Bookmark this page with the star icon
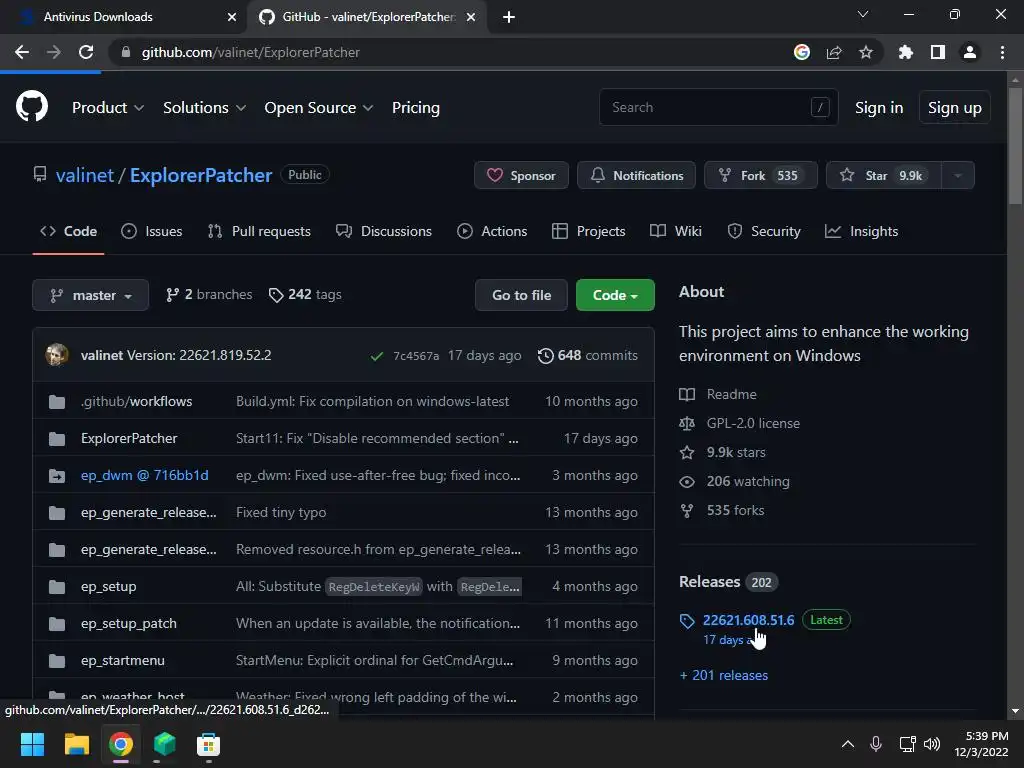This screenshot has width=1024, height=768. pos(865,52)
